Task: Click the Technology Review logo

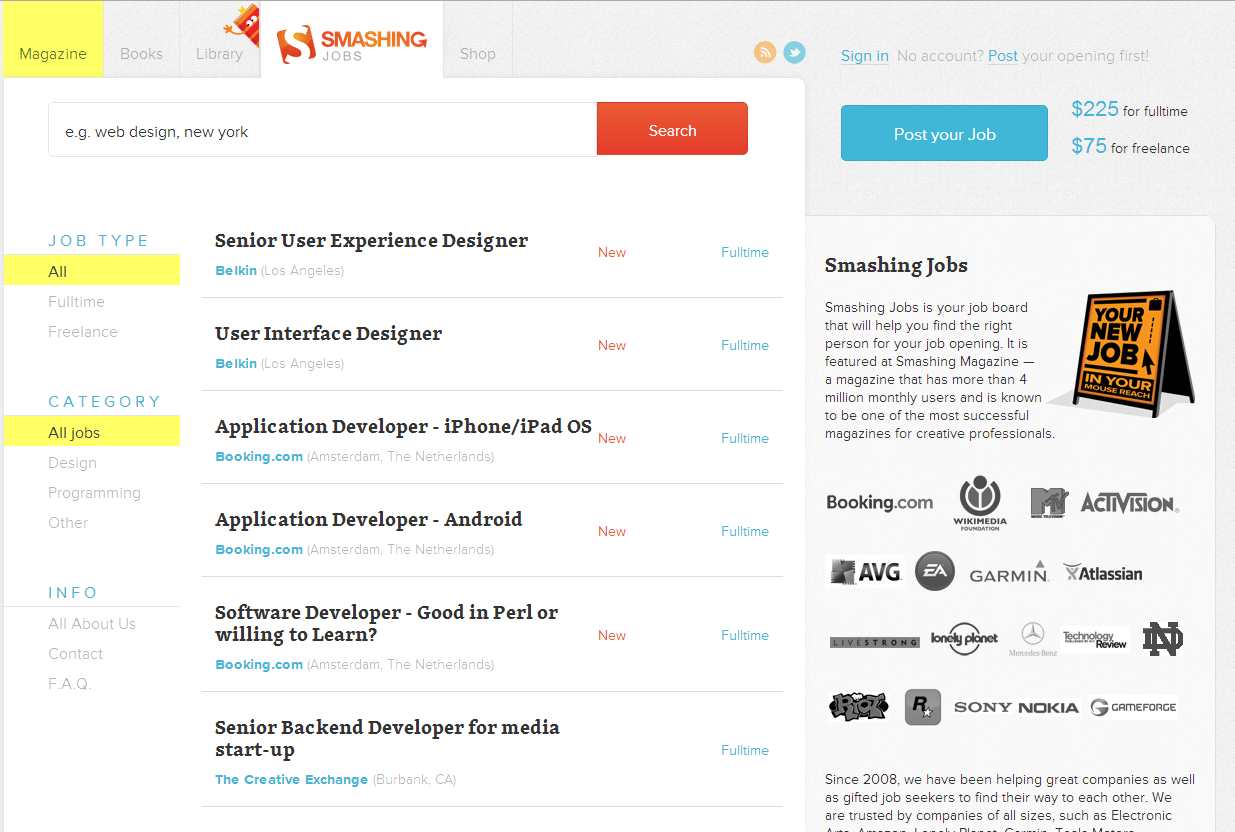Action: click(1095, 639)
